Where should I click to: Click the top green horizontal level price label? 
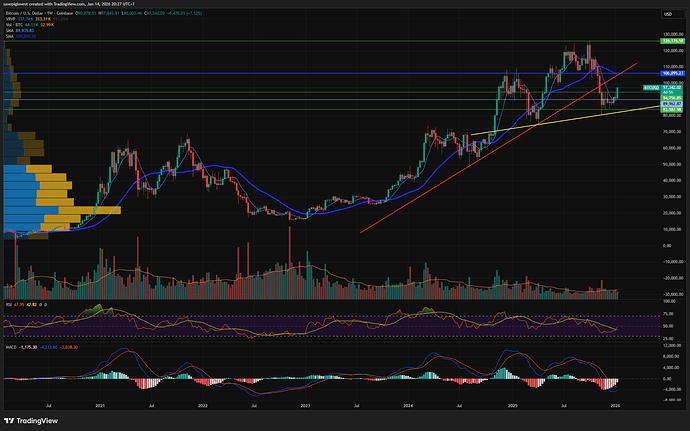tap(670, 43)
